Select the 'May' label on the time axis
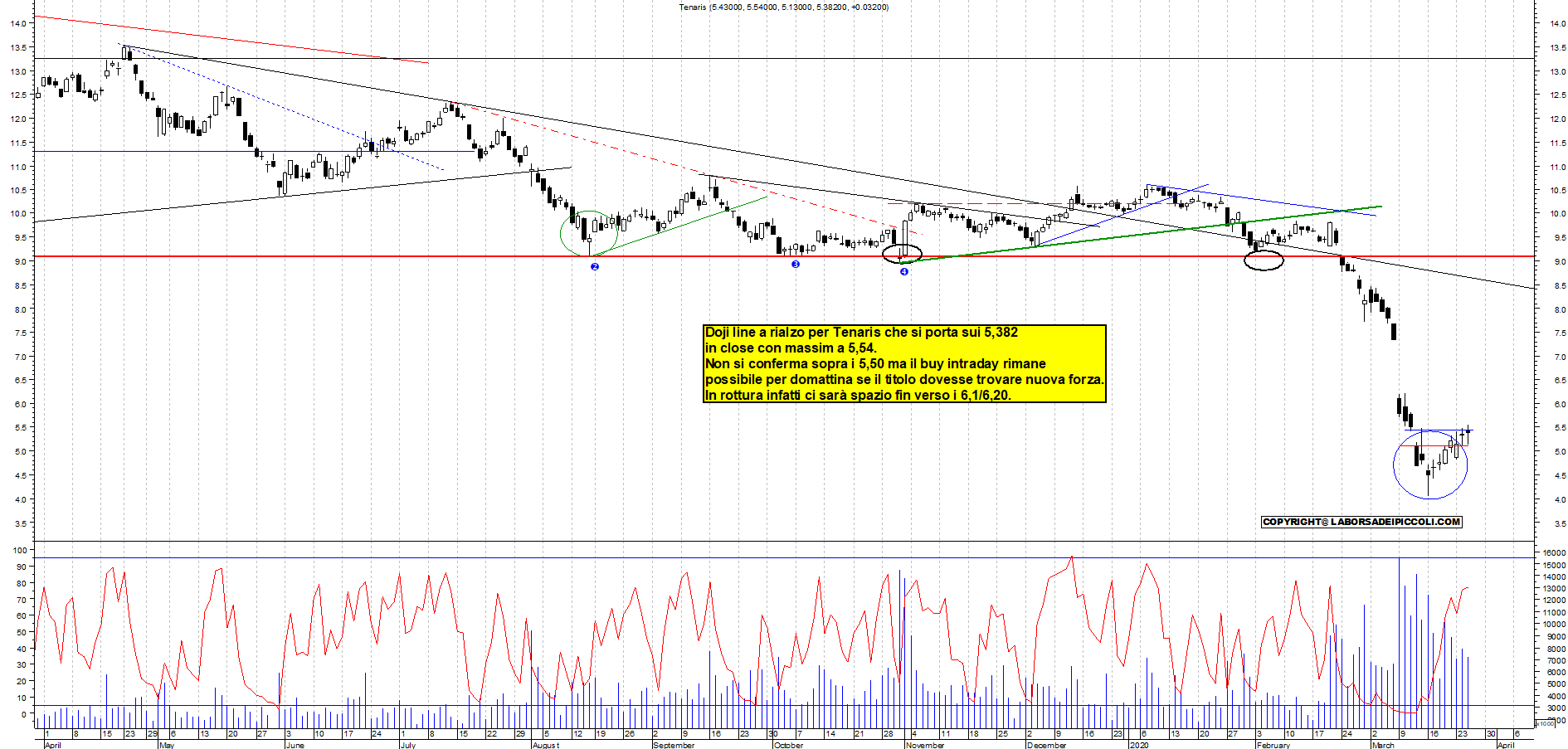The image size is (1568, 749). click(x=167, y=745)
